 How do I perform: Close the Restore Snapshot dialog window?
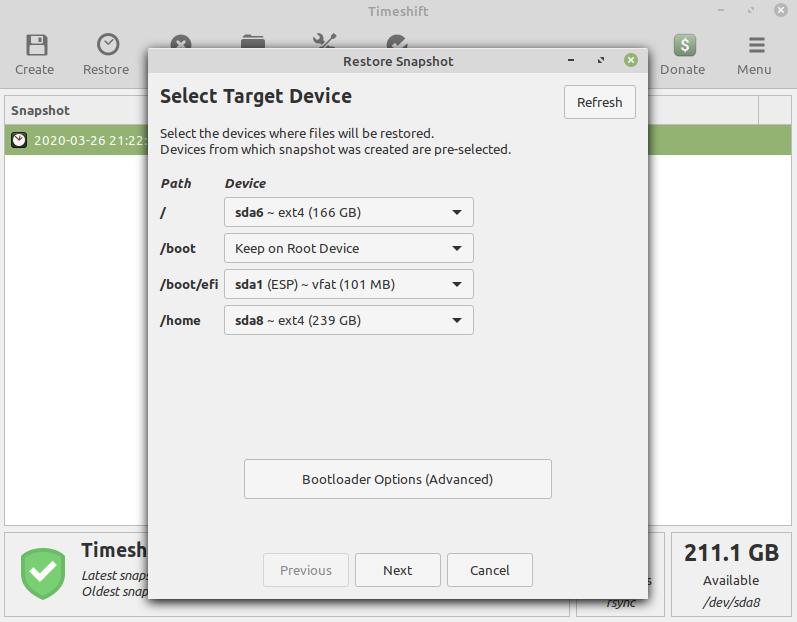(x=630, y=61)
